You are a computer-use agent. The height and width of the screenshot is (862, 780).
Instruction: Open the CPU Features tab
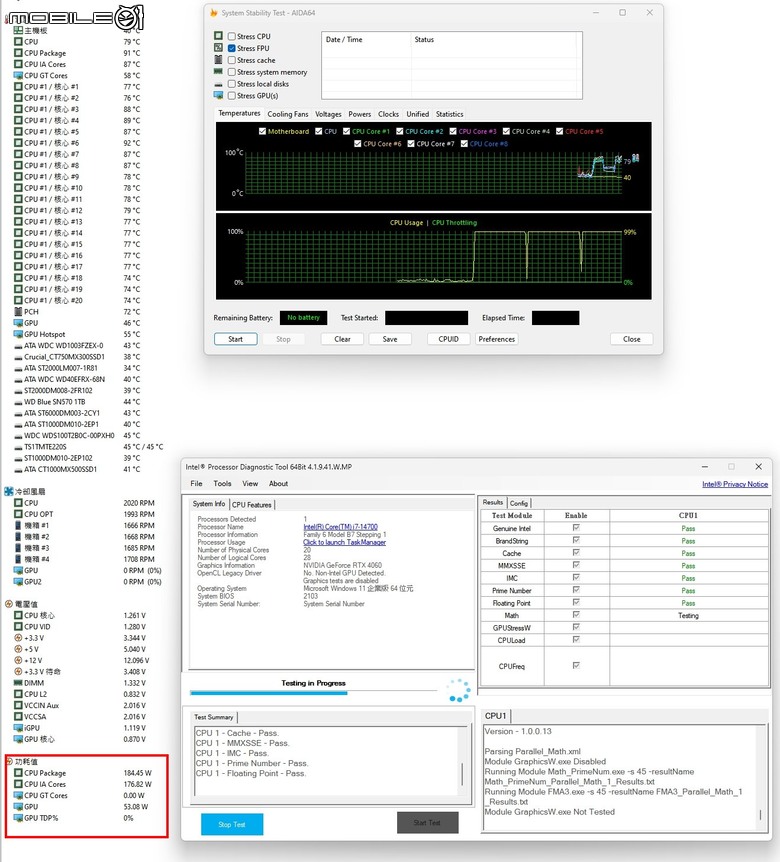(252, 505)
